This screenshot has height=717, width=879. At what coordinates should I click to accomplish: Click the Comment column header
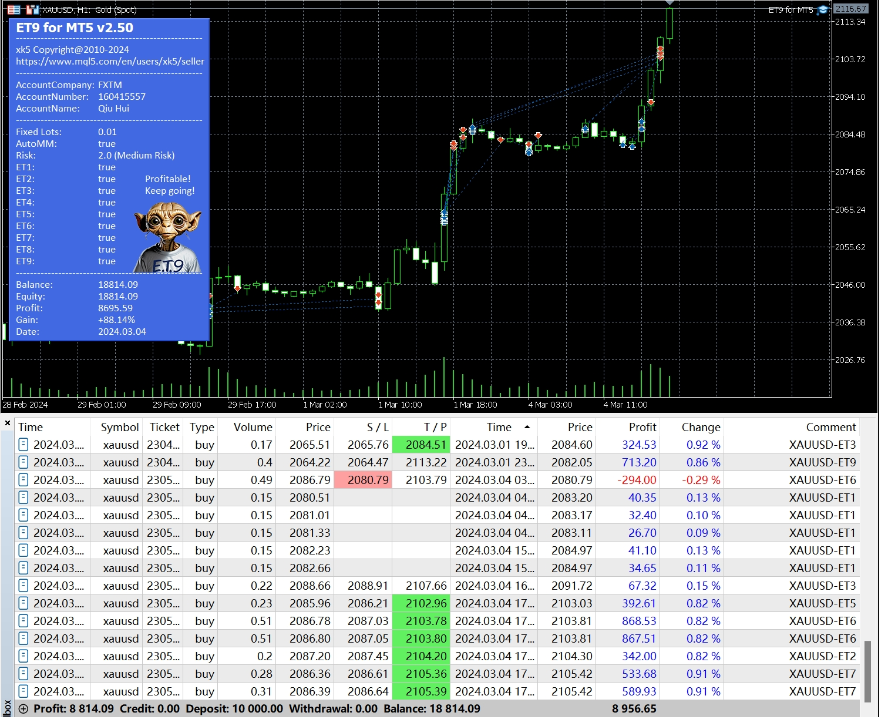(831, 427)
